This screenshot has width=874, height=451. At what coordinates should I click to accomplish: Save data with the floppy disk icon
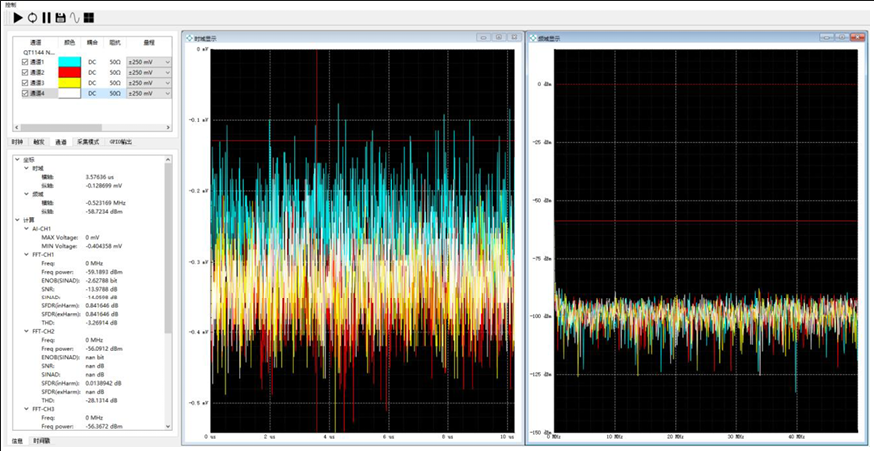pos(60,18)
